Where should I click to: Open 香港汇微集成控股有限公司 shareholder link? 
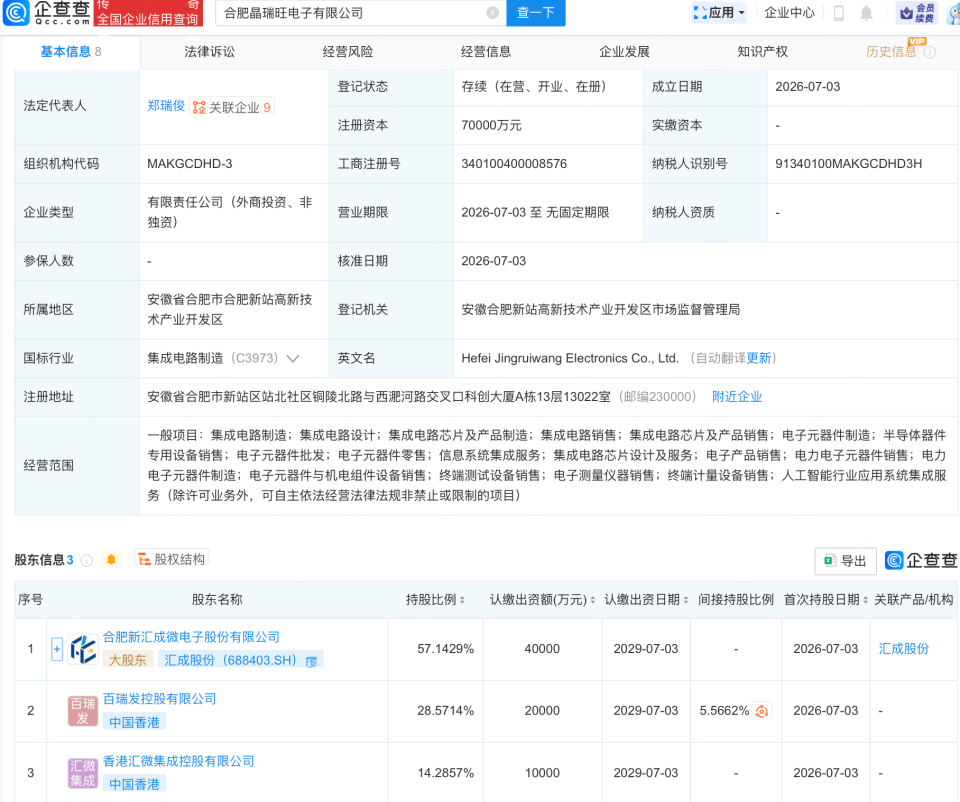click(178, 761)
